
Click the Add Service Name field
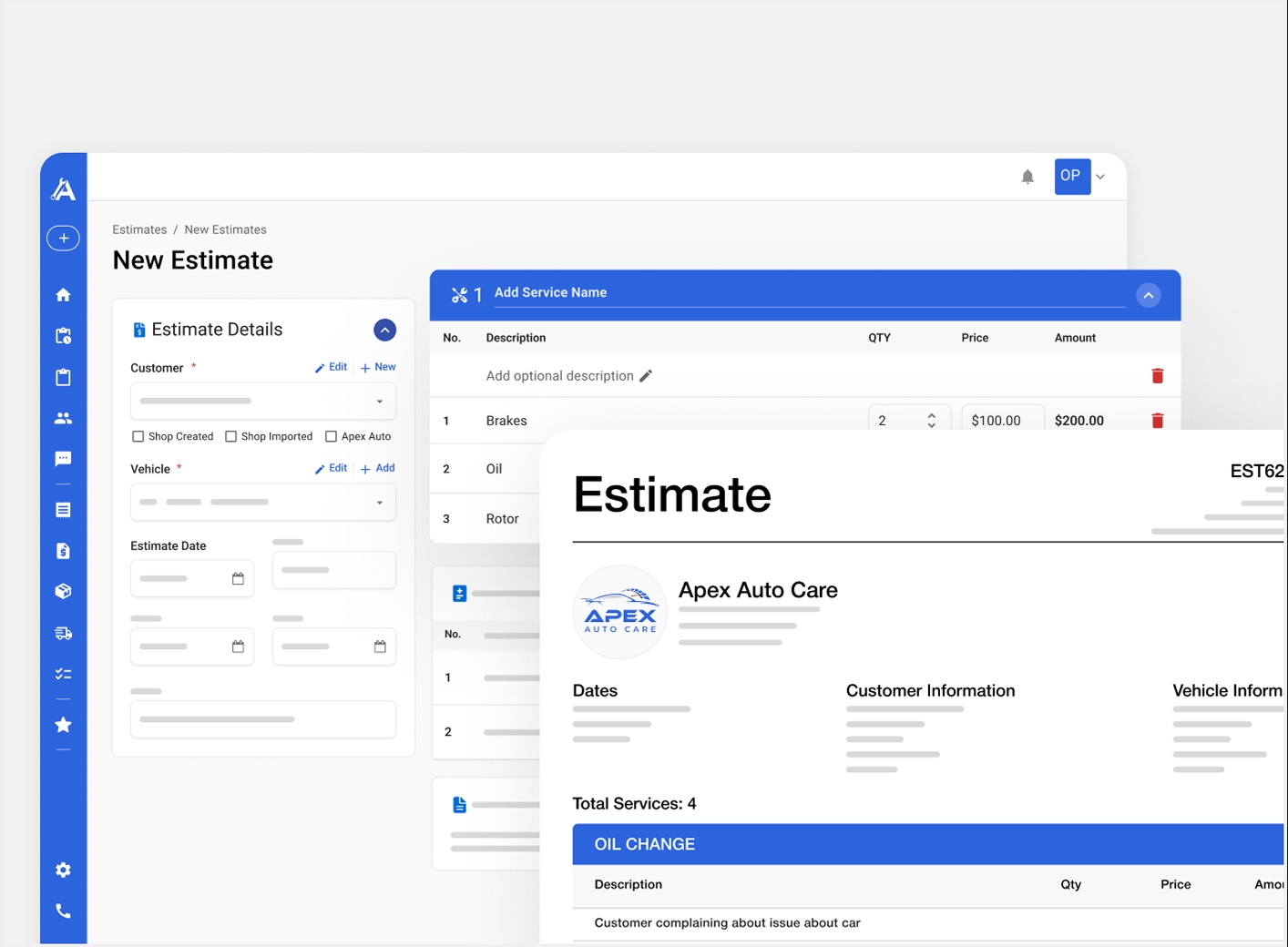click(810, 293)
